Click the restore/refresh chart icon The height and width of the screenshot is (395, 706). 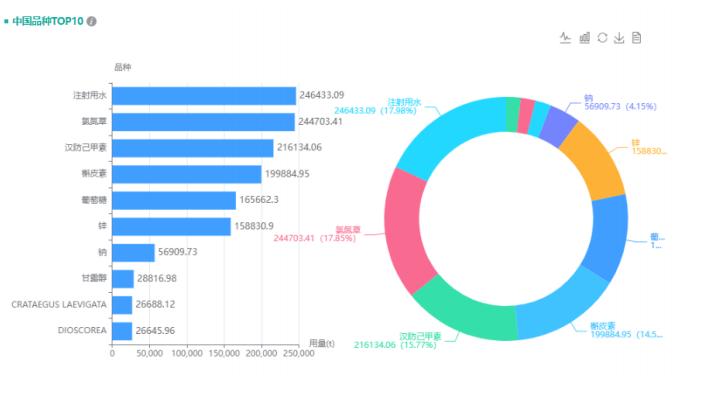click(x=602, y=38)
